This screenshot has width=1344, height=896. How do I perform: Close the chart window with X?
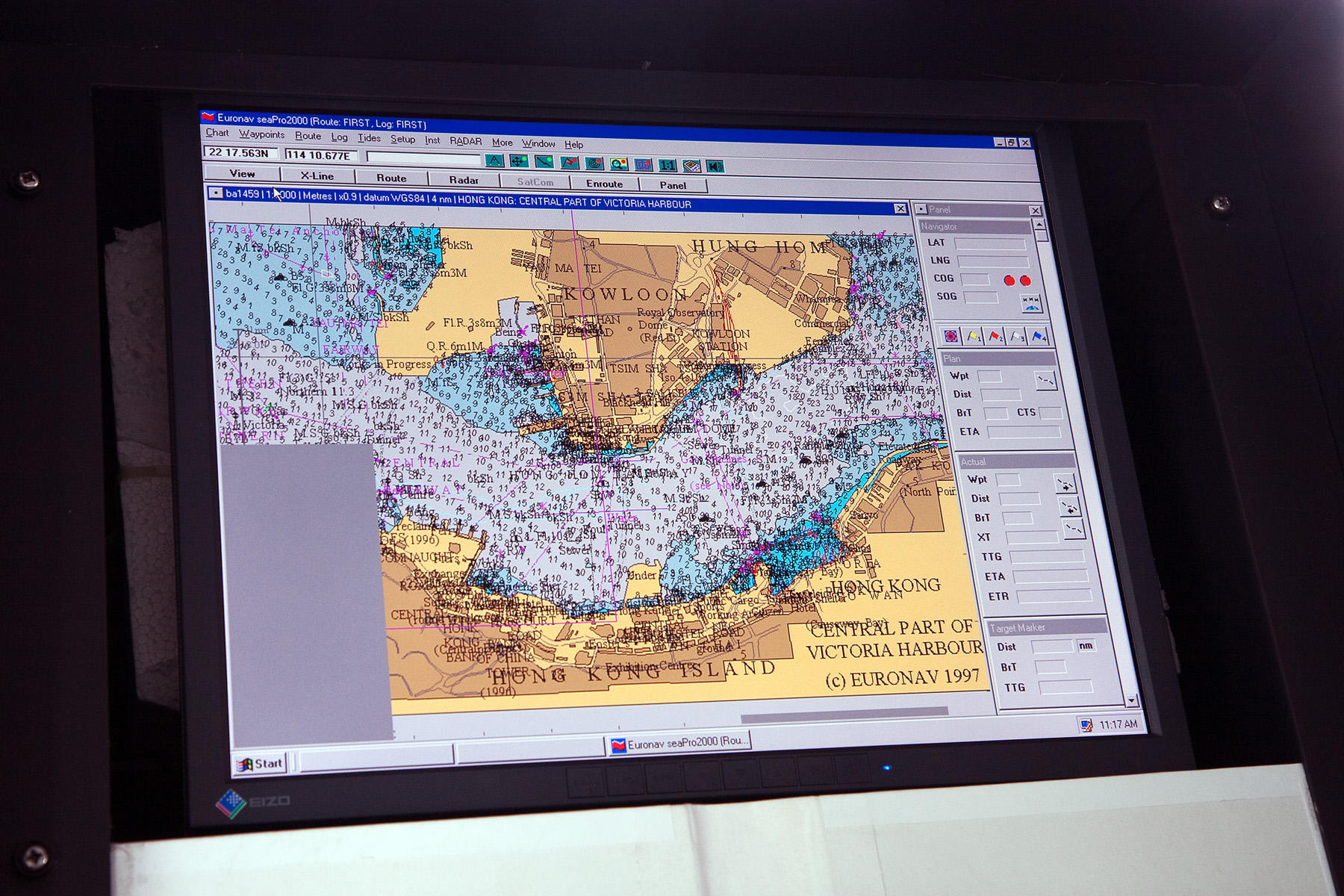(900, 208)
